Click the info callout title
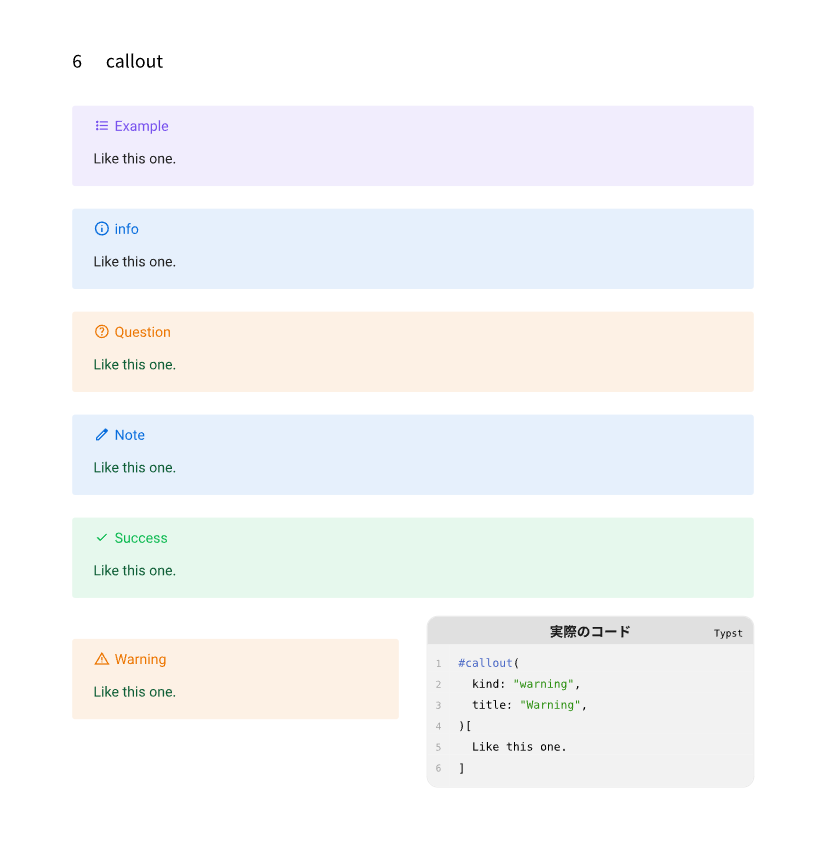Viewport: 827px width, 845px height. click(126, 229)
